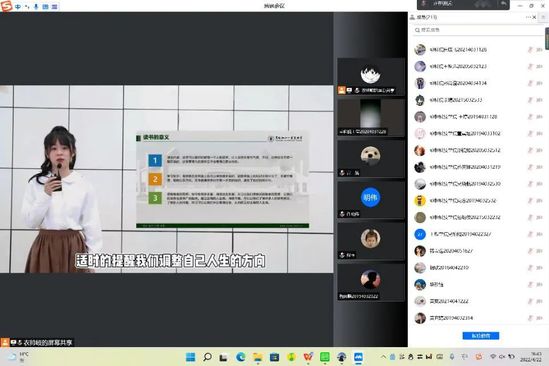This screenshot has height=366, width=549.
Task: Click muted mic icon in yellow avatar row
Action: (530, 201)
